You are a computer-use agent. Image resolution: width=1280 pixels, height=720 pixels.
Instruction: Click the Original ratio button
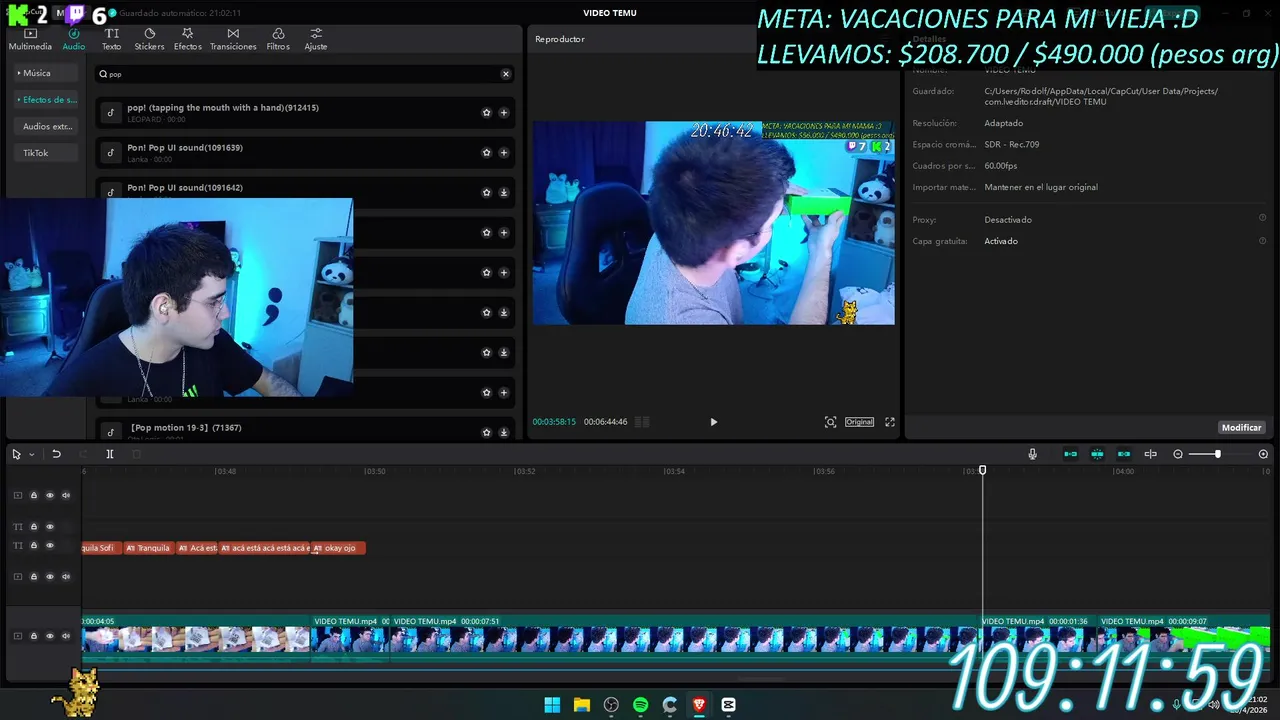pyautogui.click(x=859, y=422)
